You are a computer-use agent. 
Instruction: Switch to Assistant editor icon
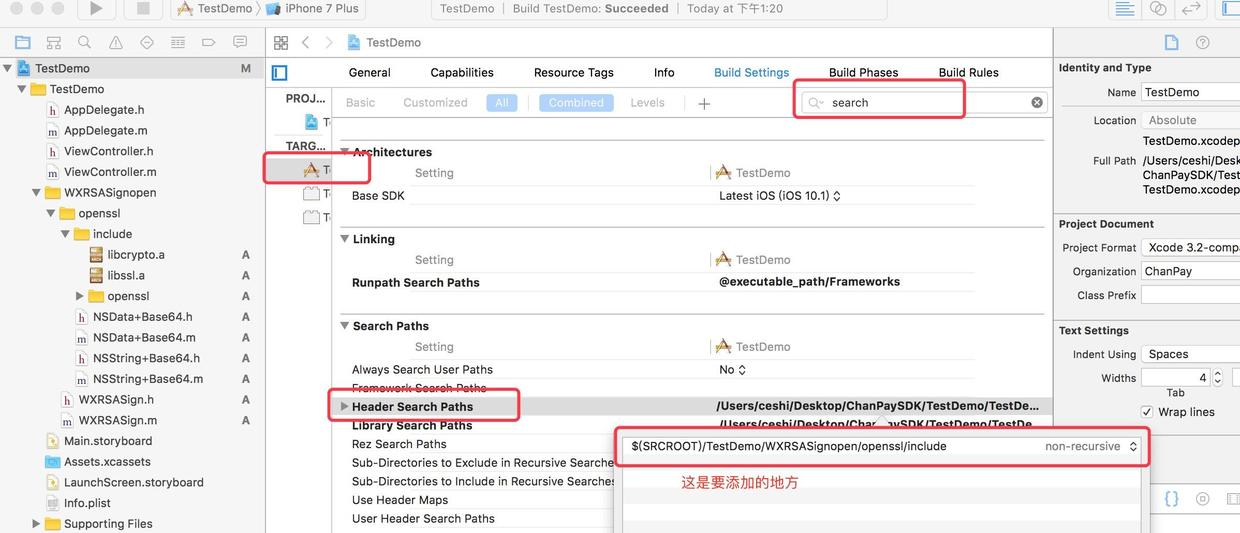[x=1158, y=8]
